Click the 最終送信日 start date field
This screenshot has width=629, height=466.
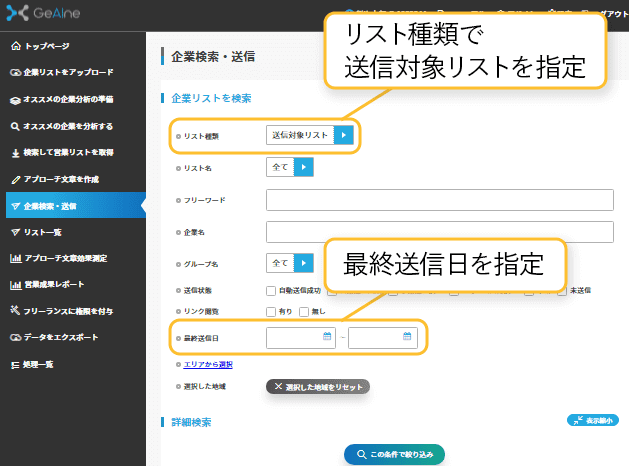coord(301,338)
